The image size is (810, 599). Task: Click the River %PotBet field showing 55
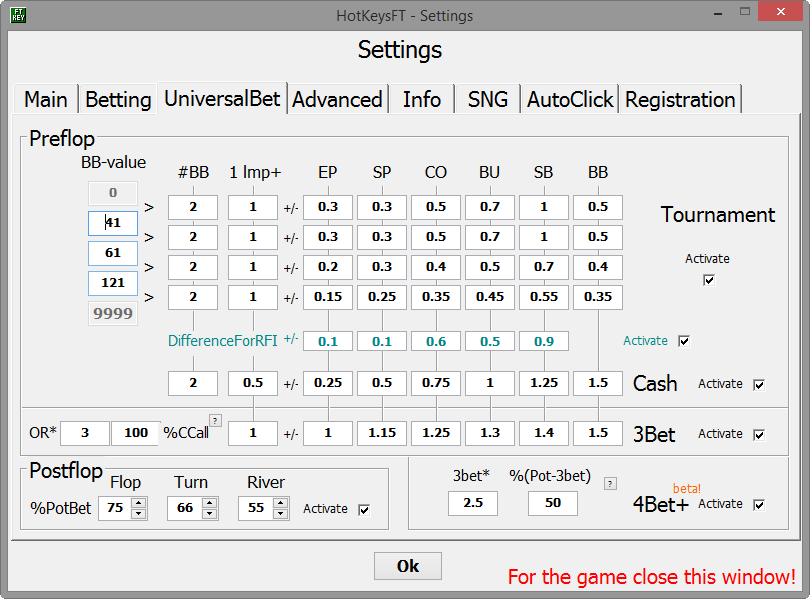point(256,508)
